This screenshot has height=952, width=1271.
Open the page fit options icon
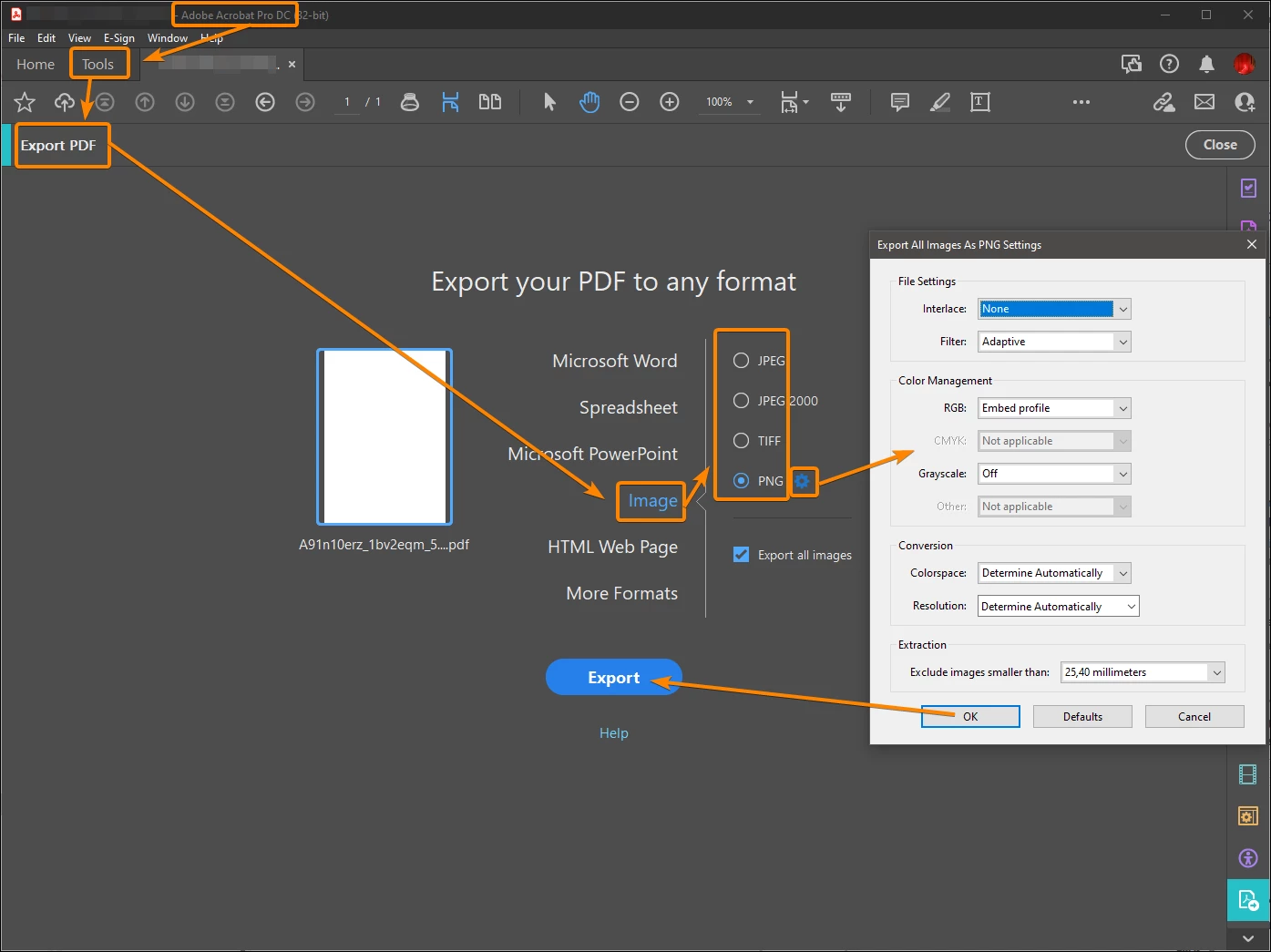794,102
